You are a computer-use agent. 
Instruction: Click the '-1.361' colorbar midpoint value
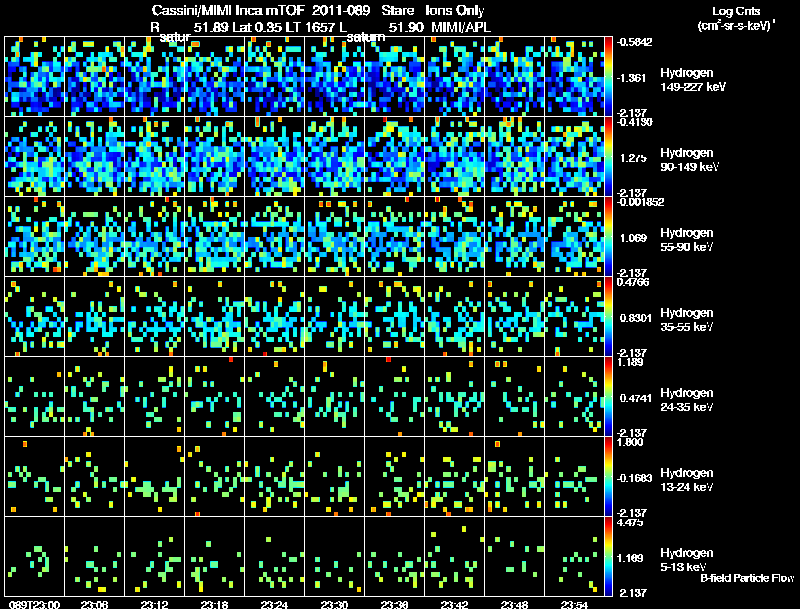631,78
